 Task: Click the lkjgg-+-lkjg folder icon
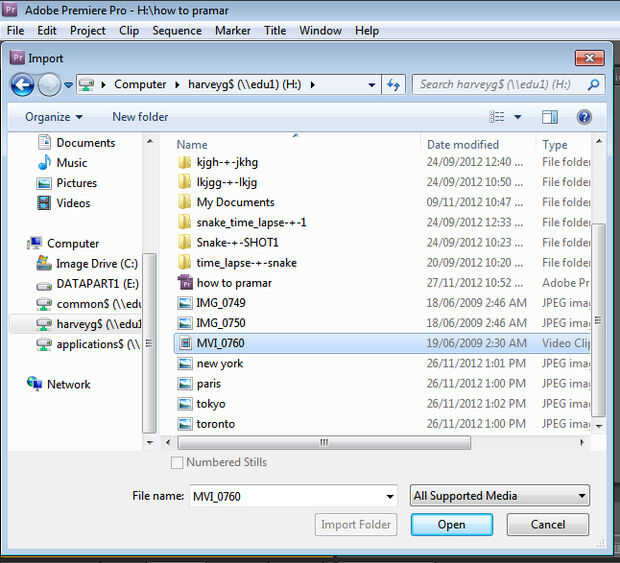pos(185,183)
